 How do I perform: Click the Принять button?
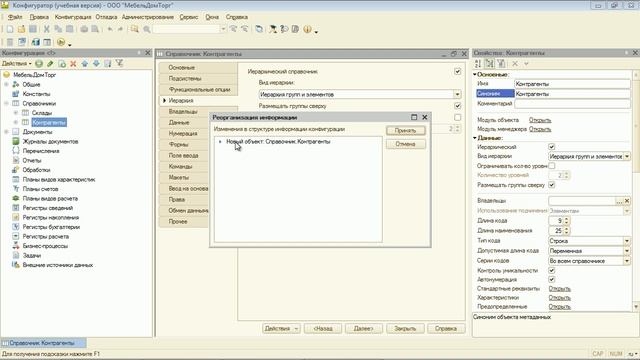(405, 131)
